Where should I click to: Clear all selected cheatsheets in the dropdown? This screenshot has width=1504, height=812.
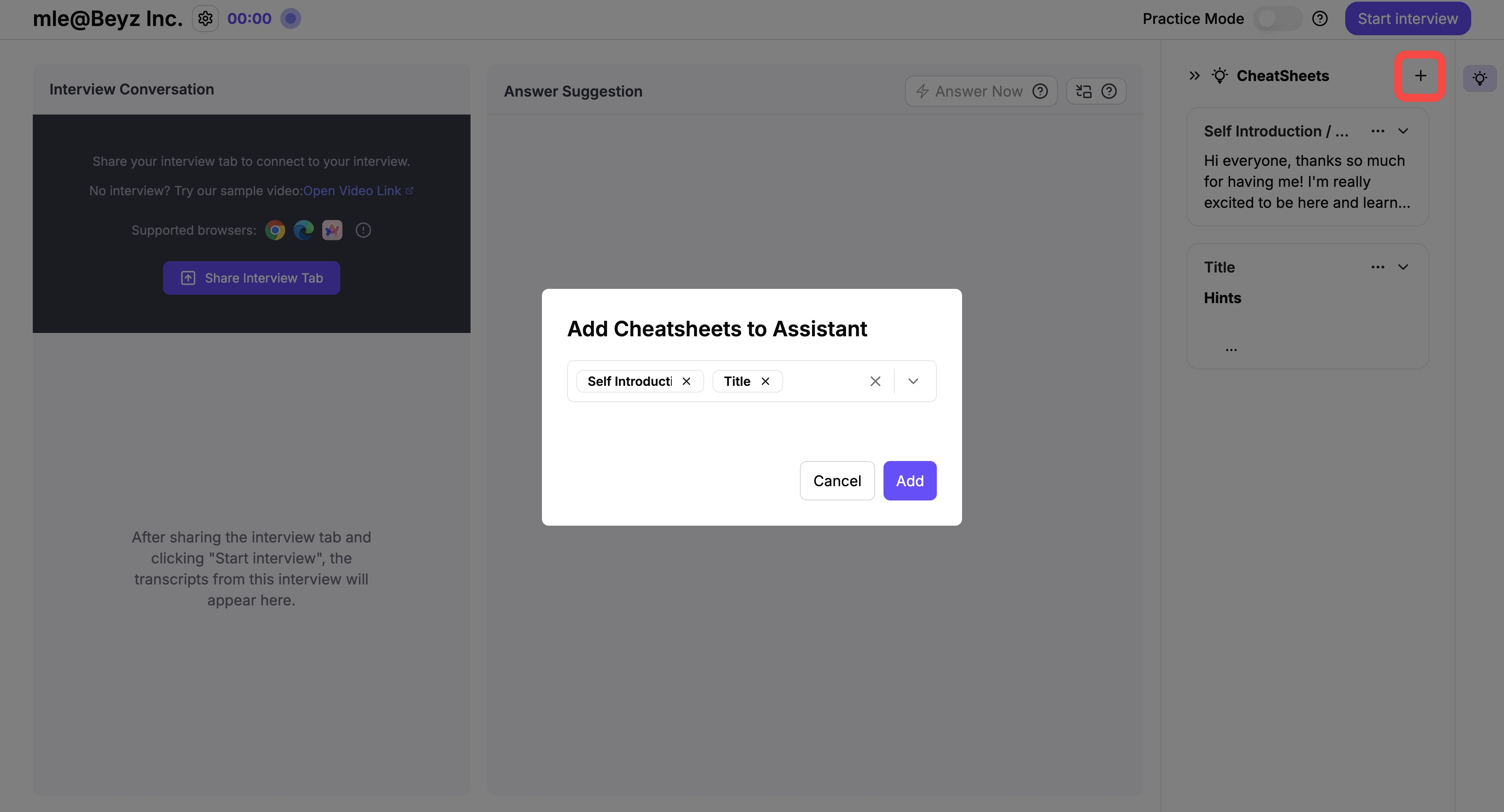tap(875, 382)
